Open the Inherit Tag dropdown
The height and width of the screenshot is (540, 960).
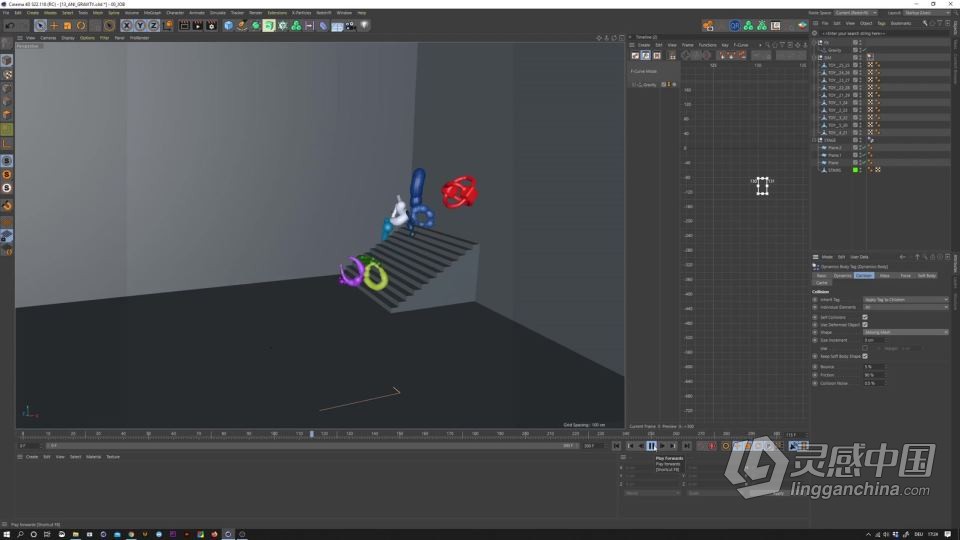[x=906, y=299]
